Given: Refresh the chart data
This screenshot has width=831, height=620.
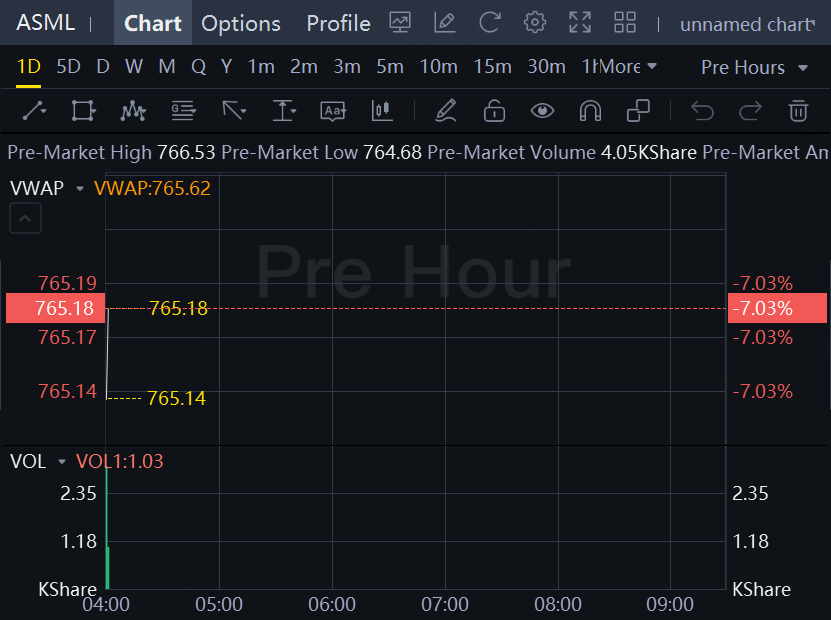Looking at the screenshot, I should pyautogui.click(x=490, y=23).
